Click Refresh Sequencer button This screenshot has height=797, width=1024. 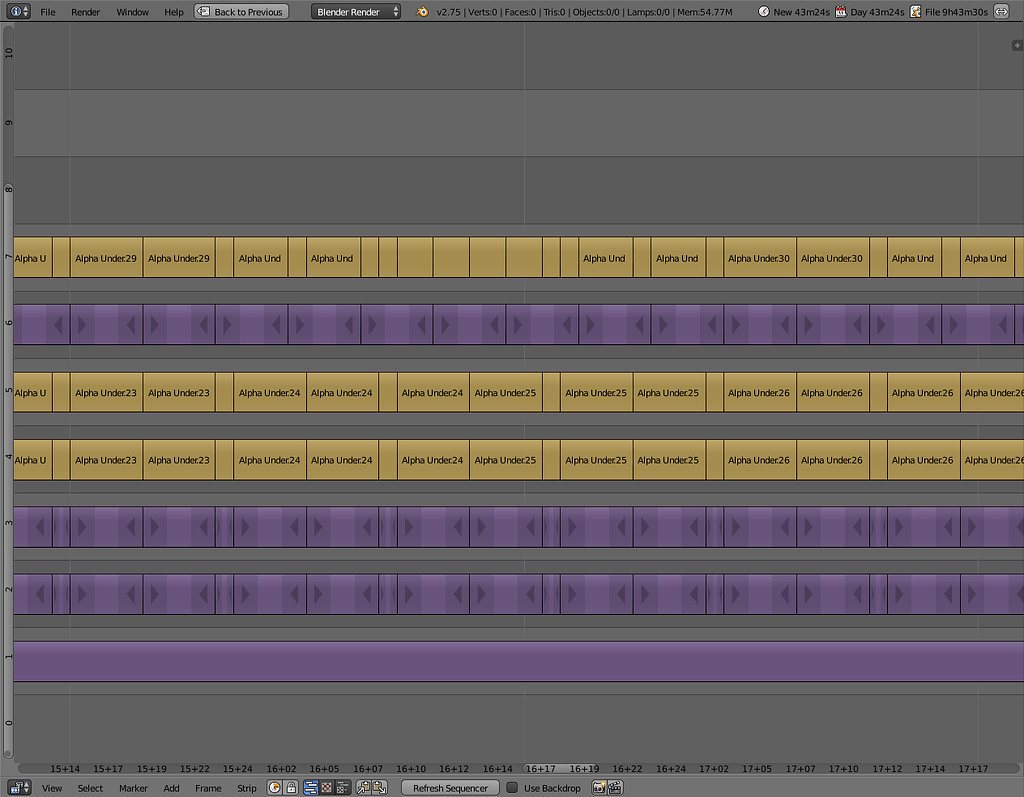tap(450, 788)
